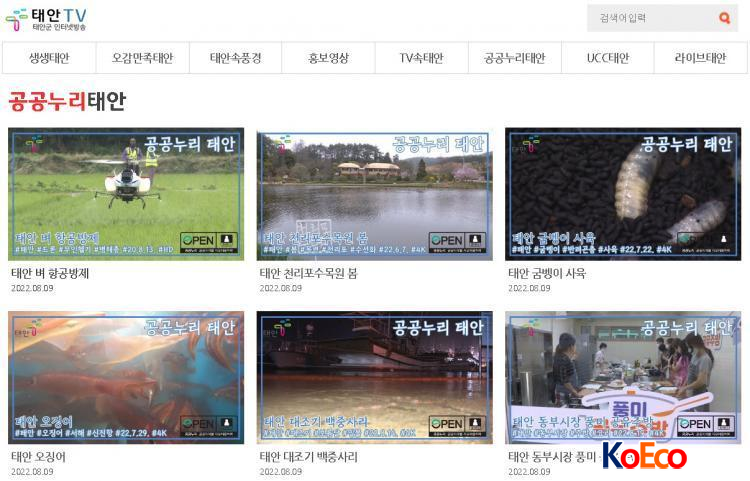Click the KoEco logo
The width and height of the screenshot is (750, 481).
(644, 457)
